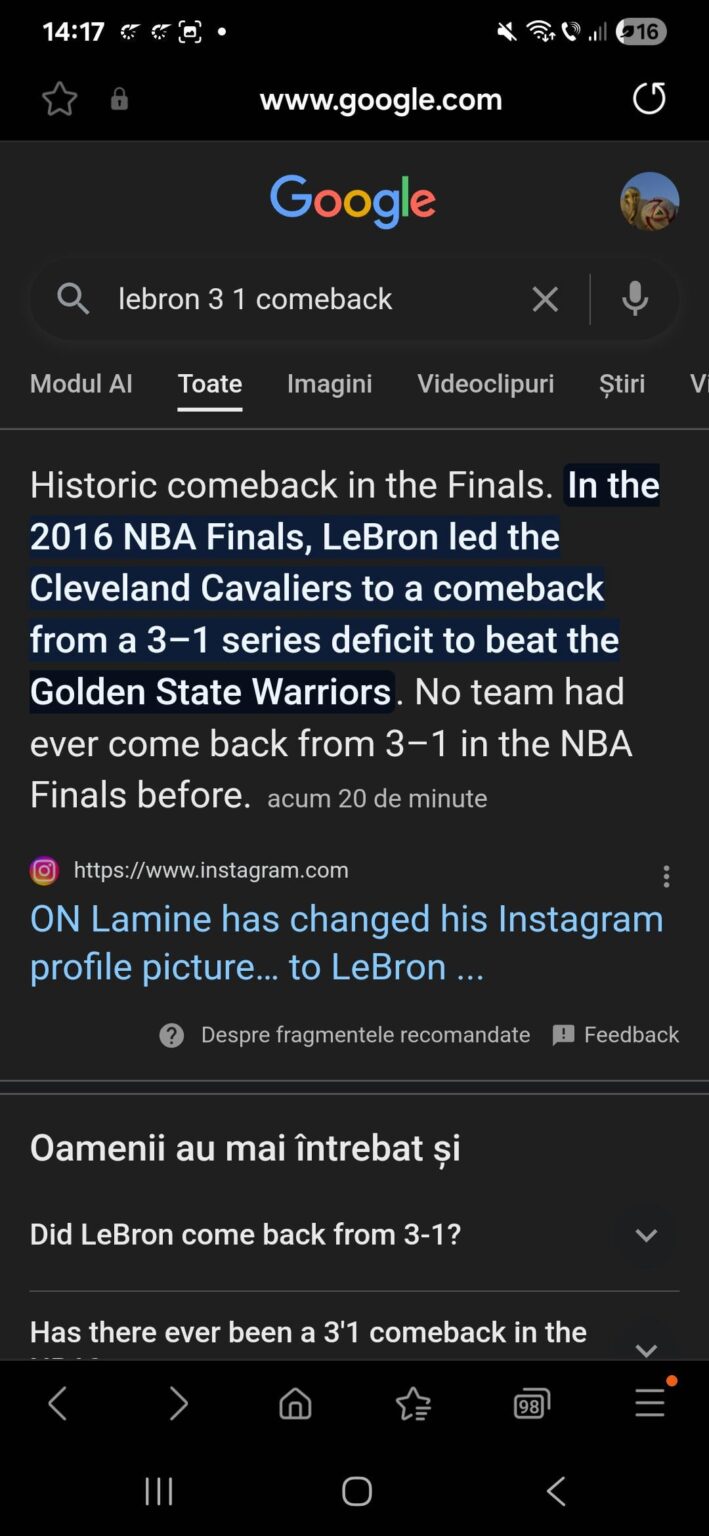Clear the search query with the X button
Image resolution: width=709 pixels, height=1536 pixels.
tap(545, 298)
